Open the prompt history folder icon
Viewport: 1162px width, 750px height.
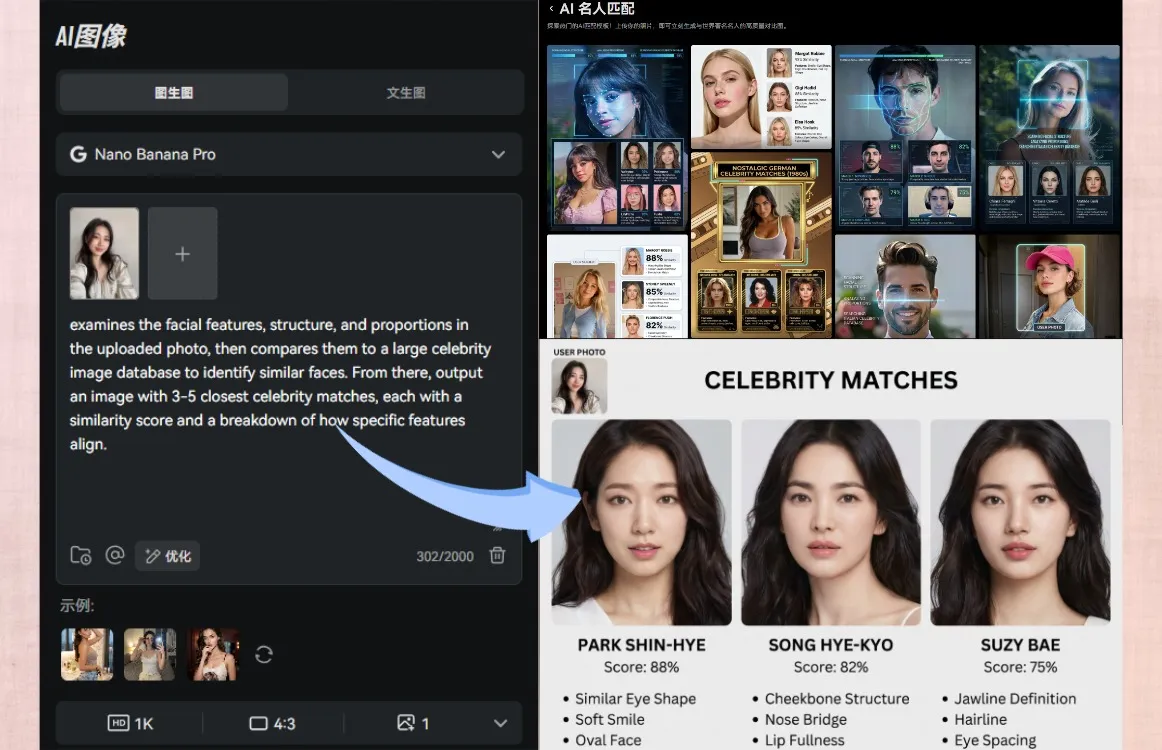[x=81, y=555]
